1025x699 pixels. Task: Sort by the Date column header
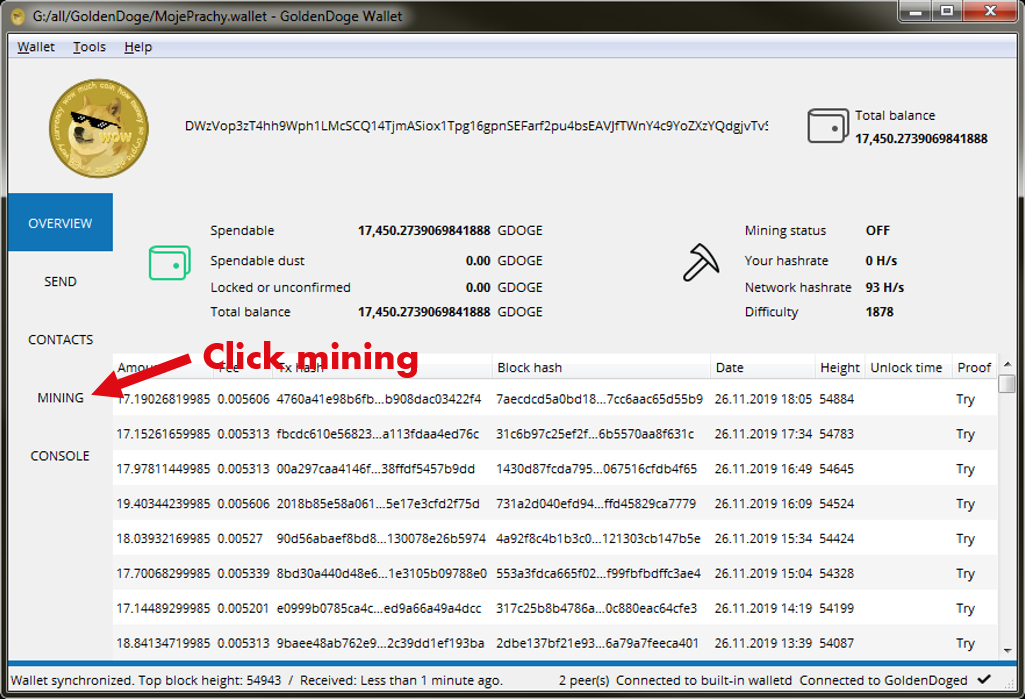pyautogui.click(x=762, y=367)
